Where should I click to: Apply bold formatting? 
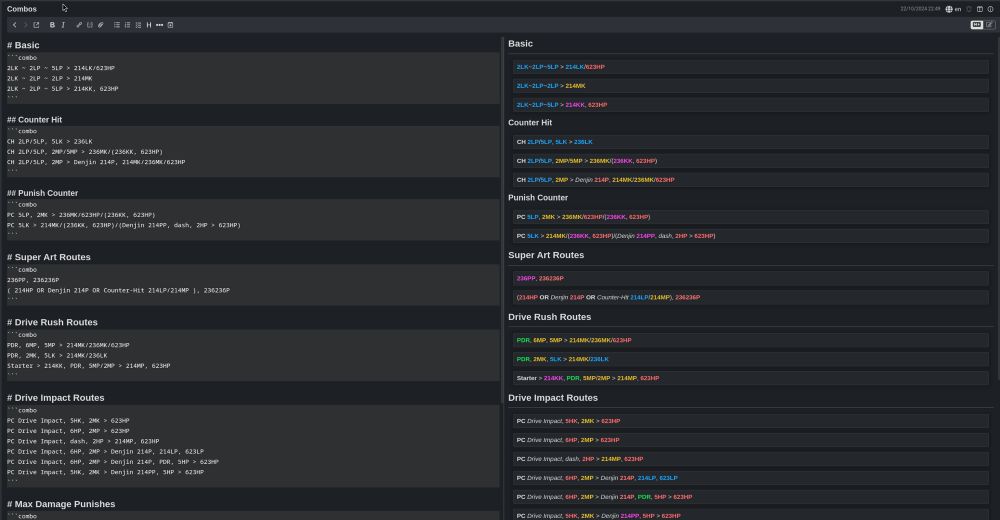point(52,25)
